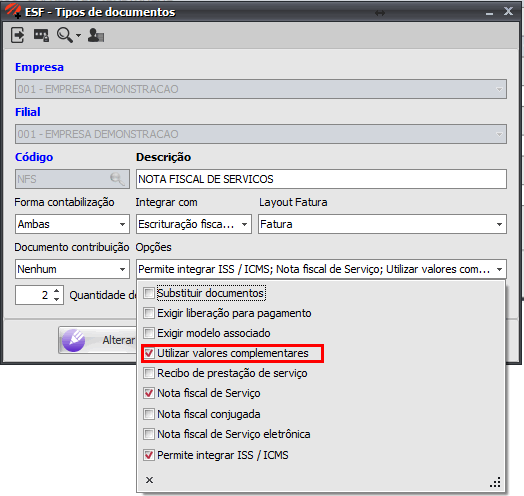Screen dimensions: 524x496
Task: Close the options list with X icon
Action: coord(149,480)
